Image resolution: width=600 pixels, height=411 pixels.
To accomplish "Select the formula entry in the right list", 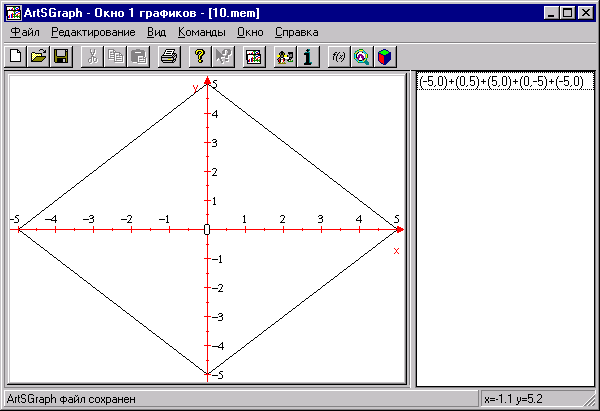I will click(500, 82).
